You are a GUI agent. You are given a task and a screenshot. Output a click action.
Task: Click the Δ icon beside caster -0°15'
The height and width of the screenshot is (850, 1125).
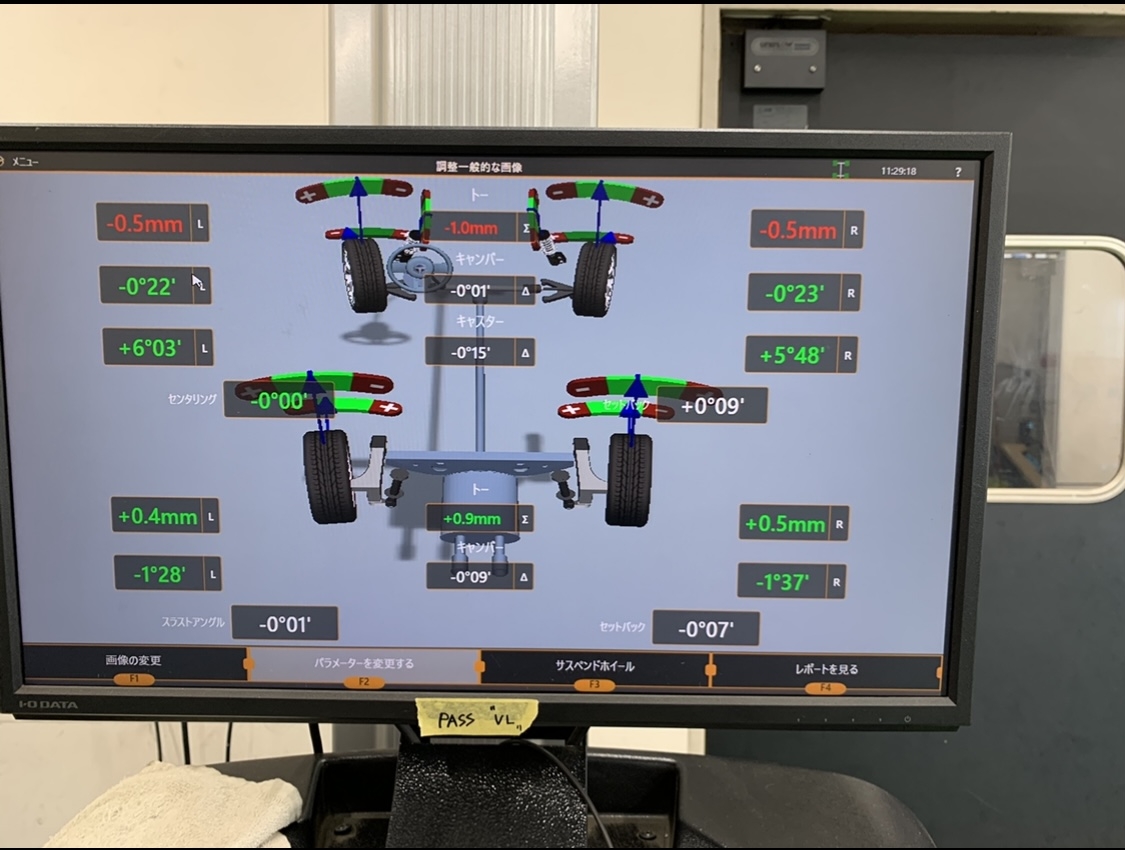click(525, 353)
